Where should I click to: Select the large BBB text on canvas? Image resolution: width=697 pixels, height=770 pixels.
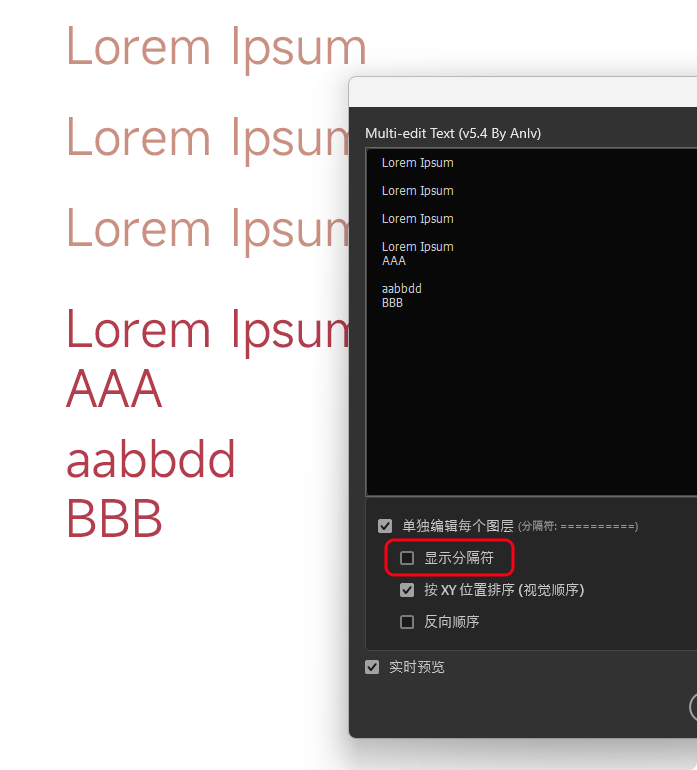[x=114, y=519]
